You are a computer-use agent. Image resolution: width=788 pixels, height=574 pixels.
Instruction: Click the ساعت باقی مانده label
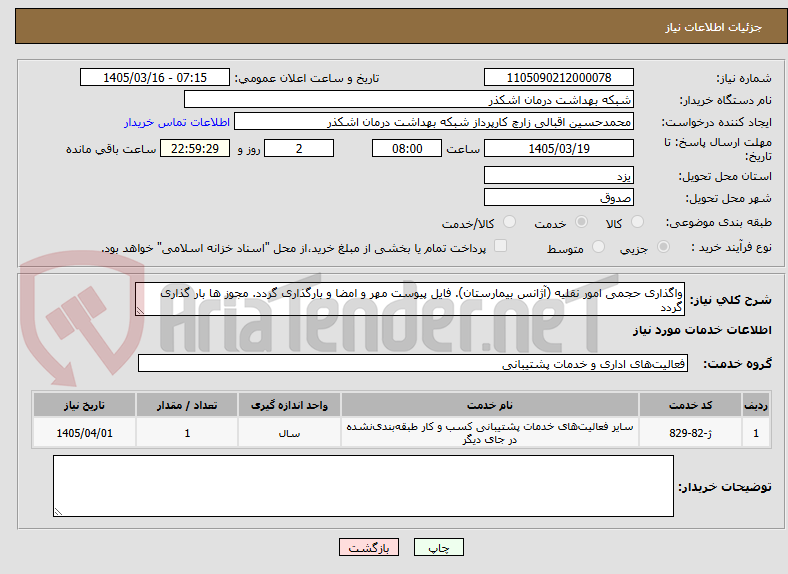pyautogui.click(x=111, y=149)
